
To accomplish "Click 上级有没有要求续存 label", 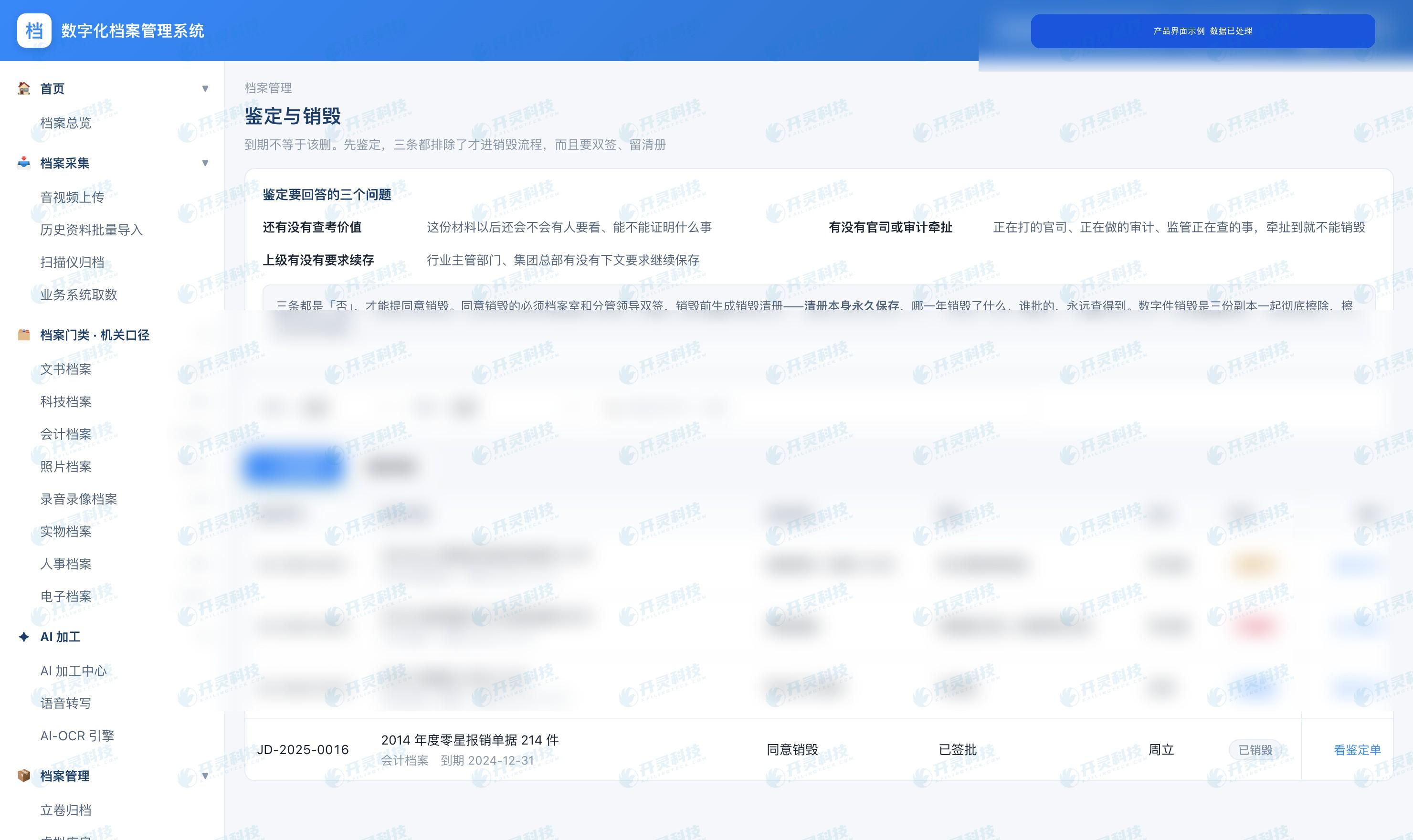I will pos(318,260).
